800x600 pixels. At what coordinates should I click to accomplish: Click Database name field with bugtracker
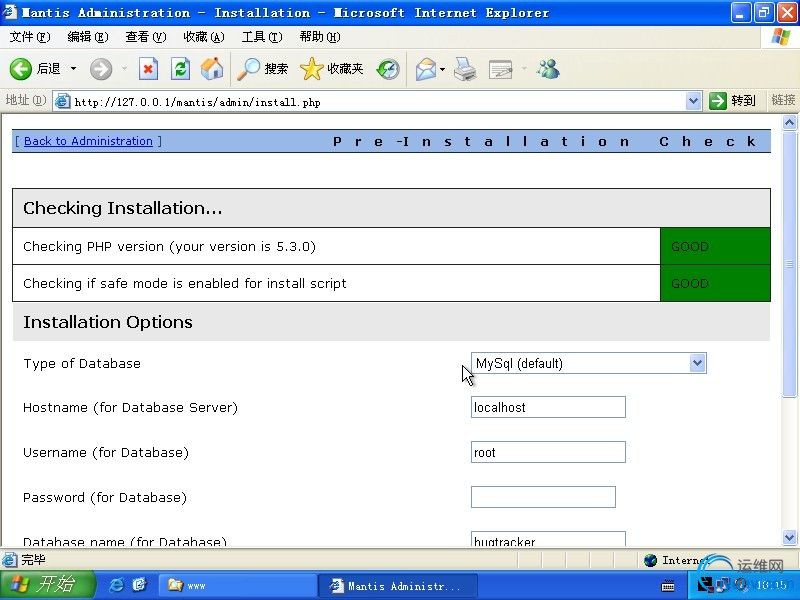[x=548, y=539]
